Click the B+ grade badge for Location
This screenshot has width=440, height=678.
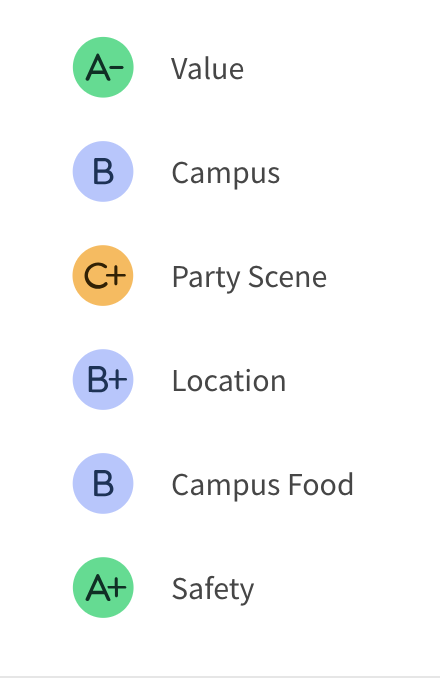tap(103, 379)
